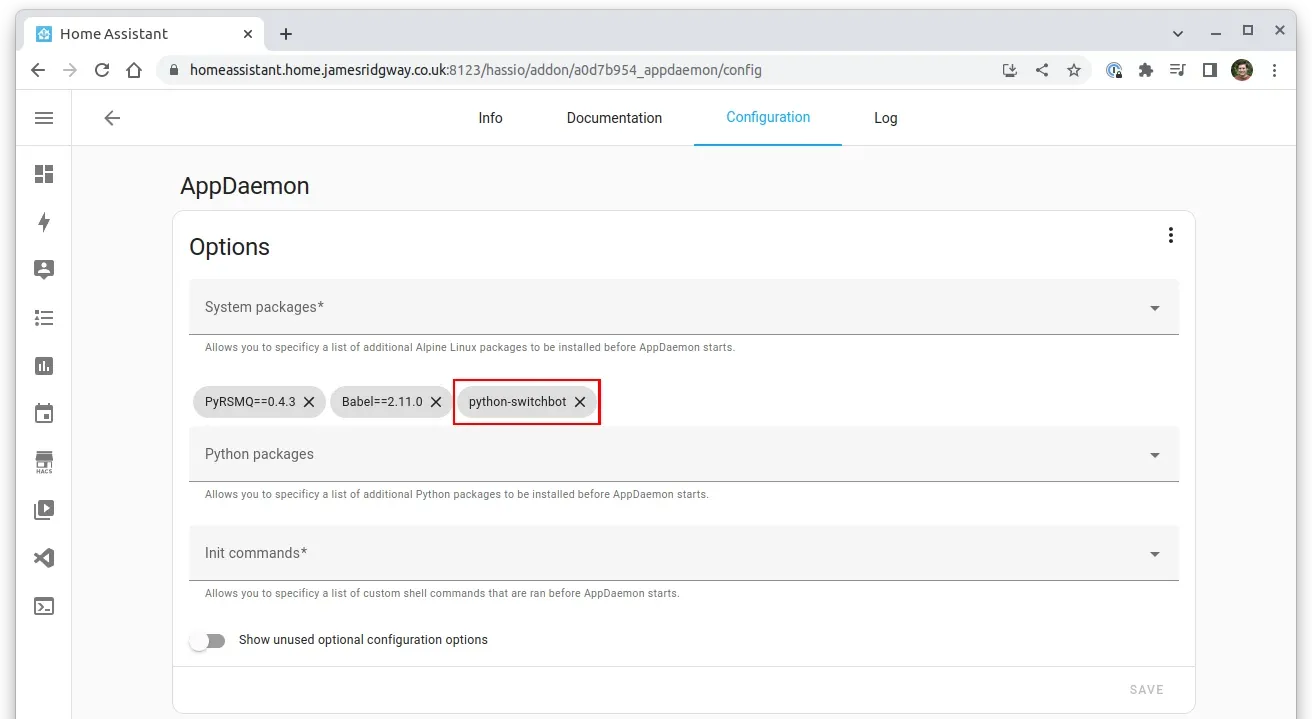The height and width of the screenshot is (719, 1312).
Task: Open the browser extensions puzzle icon
Action: pyautogui.click(x=1146, y=70)
